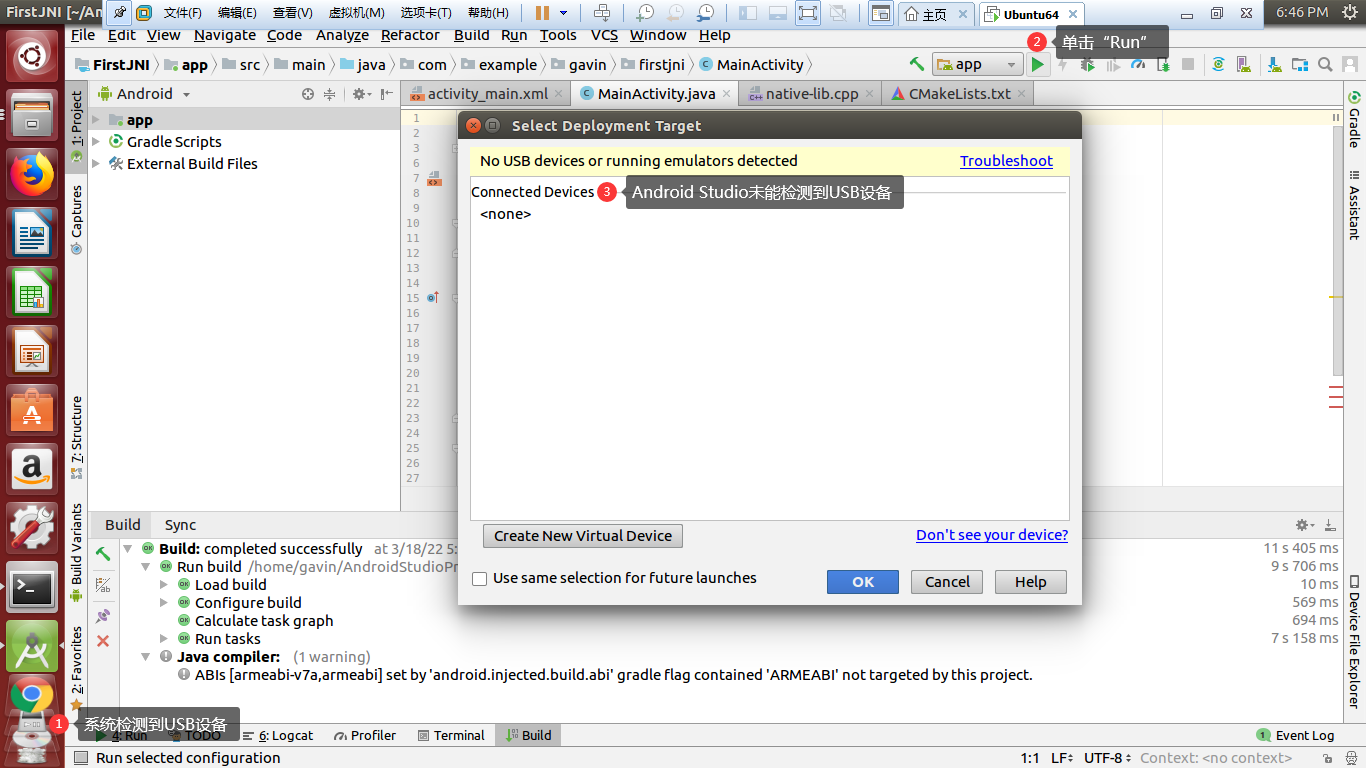The width and height of the screenshot is (1366, 768).
Task: Click the ABIs armeabi warning message row
Action: tap(613, 675)
